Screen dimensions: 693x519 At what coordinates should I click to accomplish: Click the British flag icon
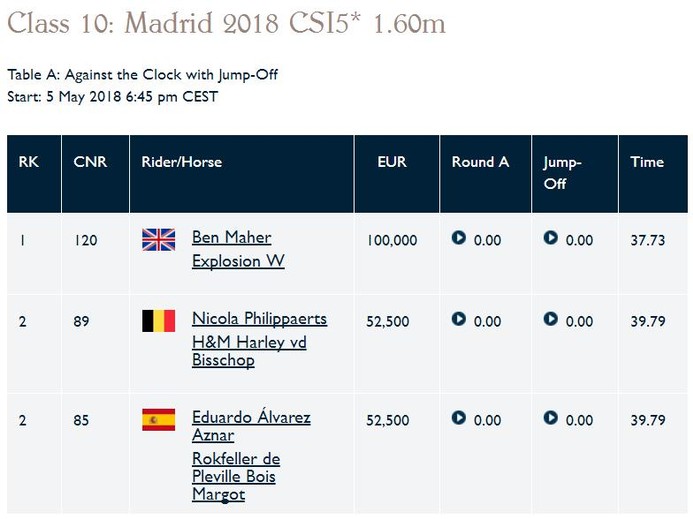click(159, 240)
